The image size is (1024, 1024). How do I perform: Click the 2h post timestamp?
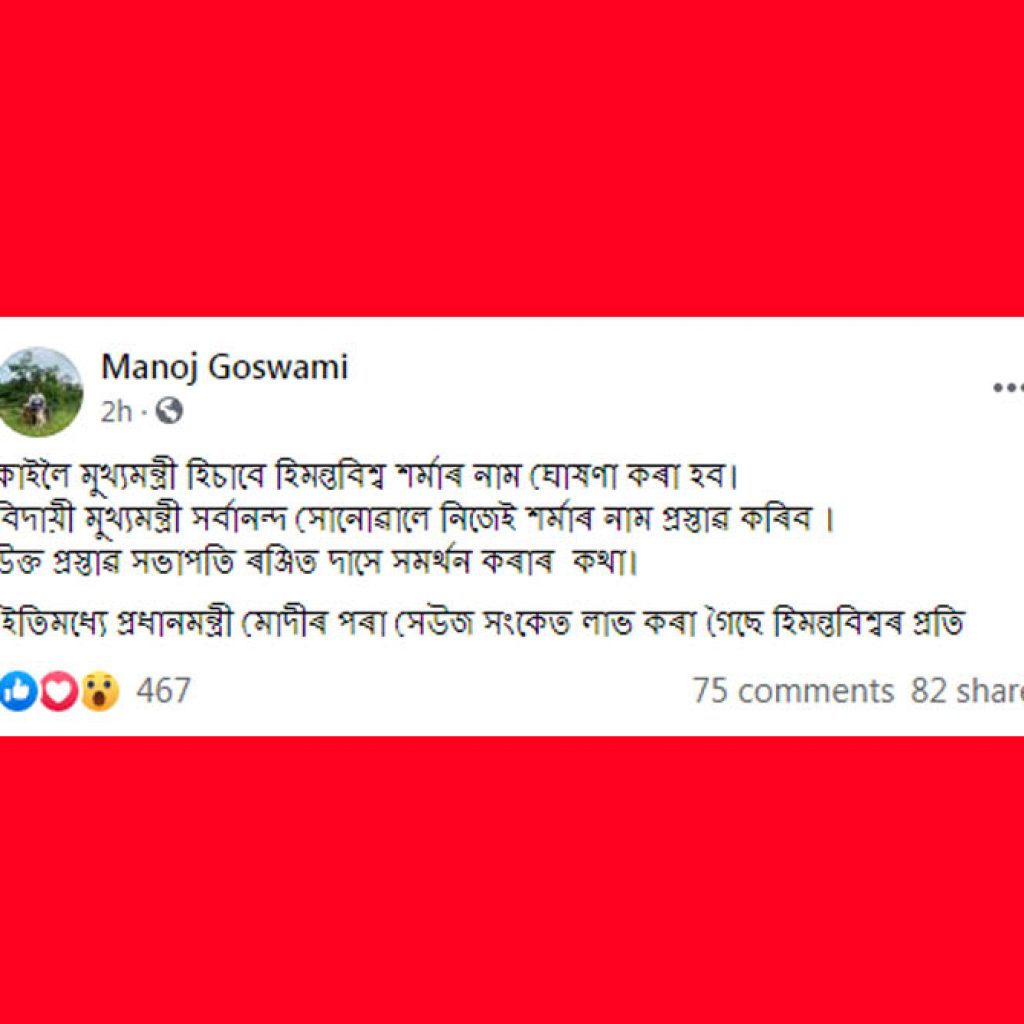coord(116,411)
